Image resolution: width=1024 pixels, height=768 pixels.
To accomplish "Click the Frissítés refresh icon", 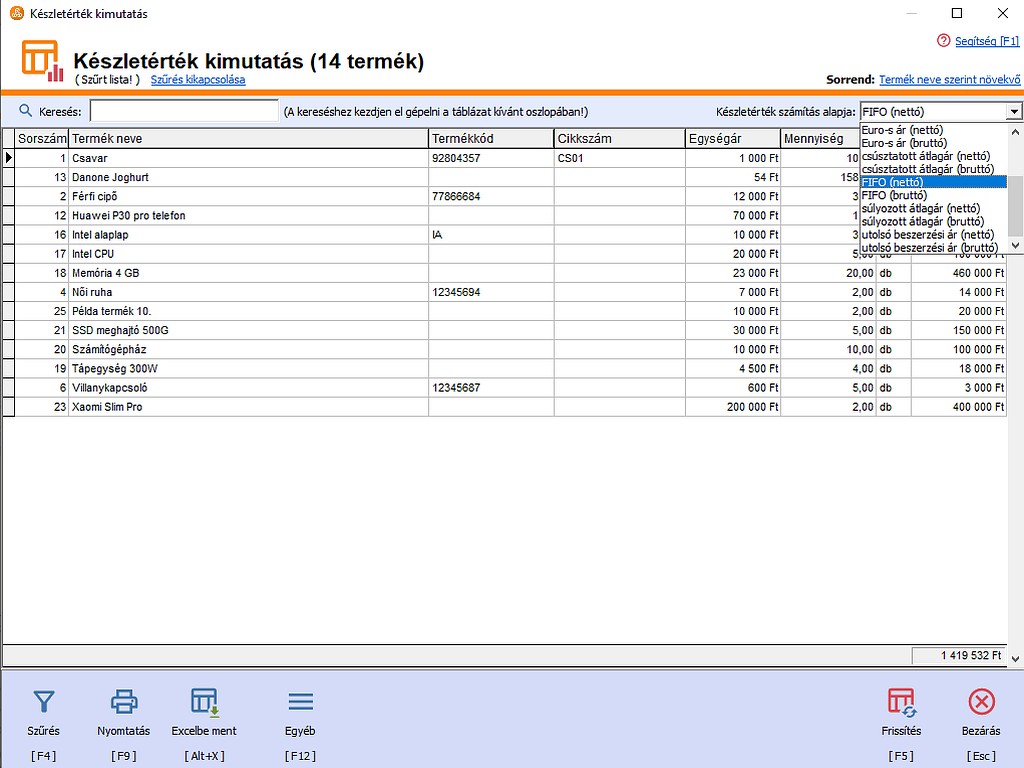I will pos(901,701).
